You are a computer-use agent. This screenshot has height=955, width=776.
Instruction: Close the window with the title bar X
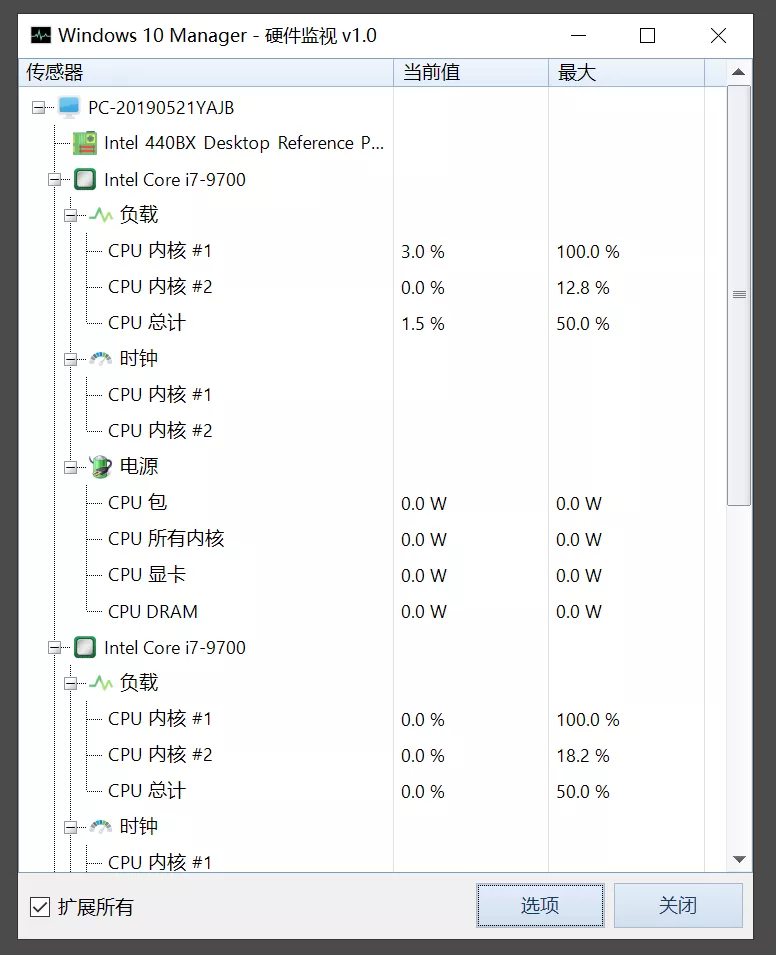point(718,35)
